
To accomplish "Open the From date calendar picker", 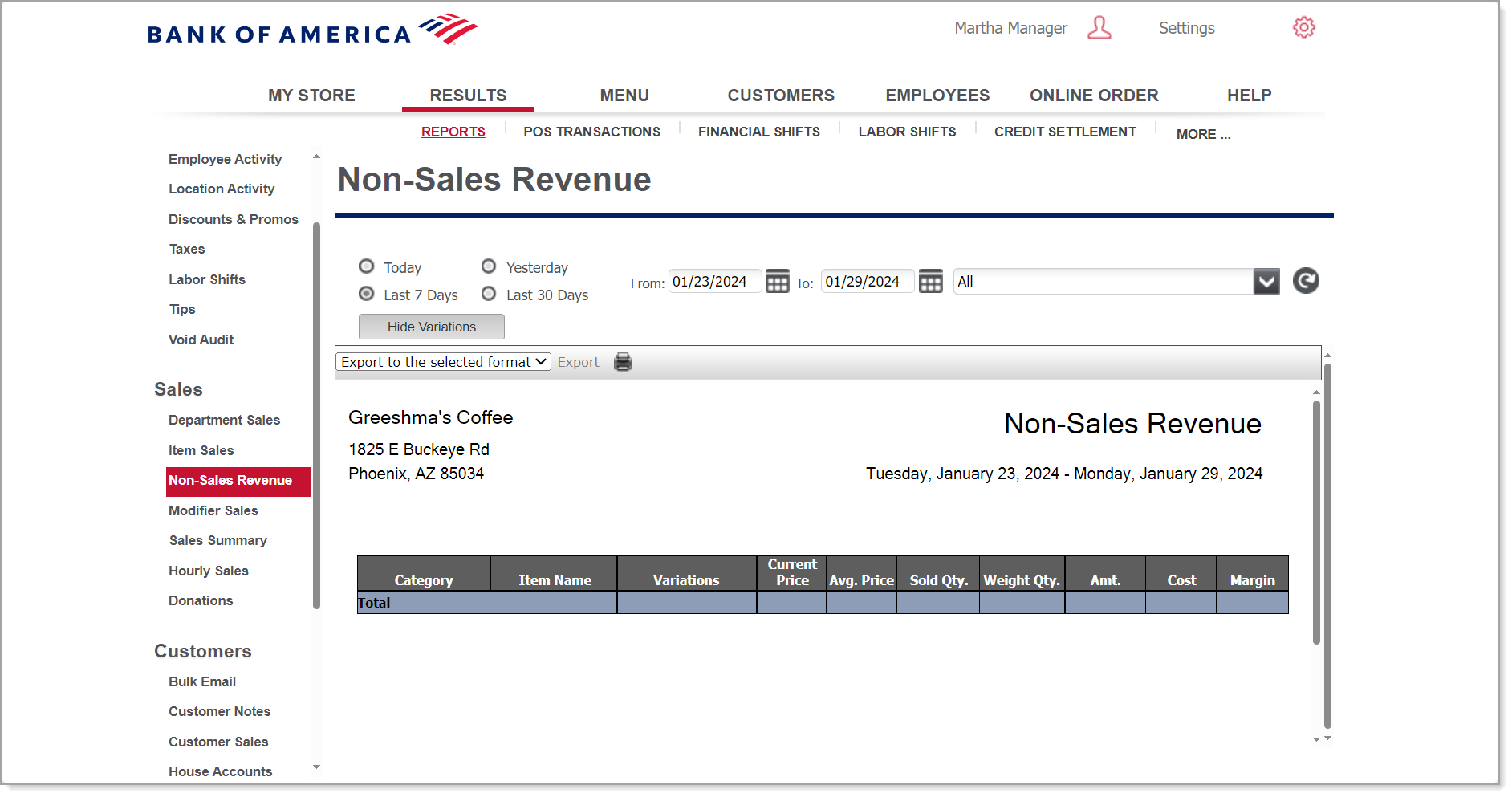I will pos(777,282).
